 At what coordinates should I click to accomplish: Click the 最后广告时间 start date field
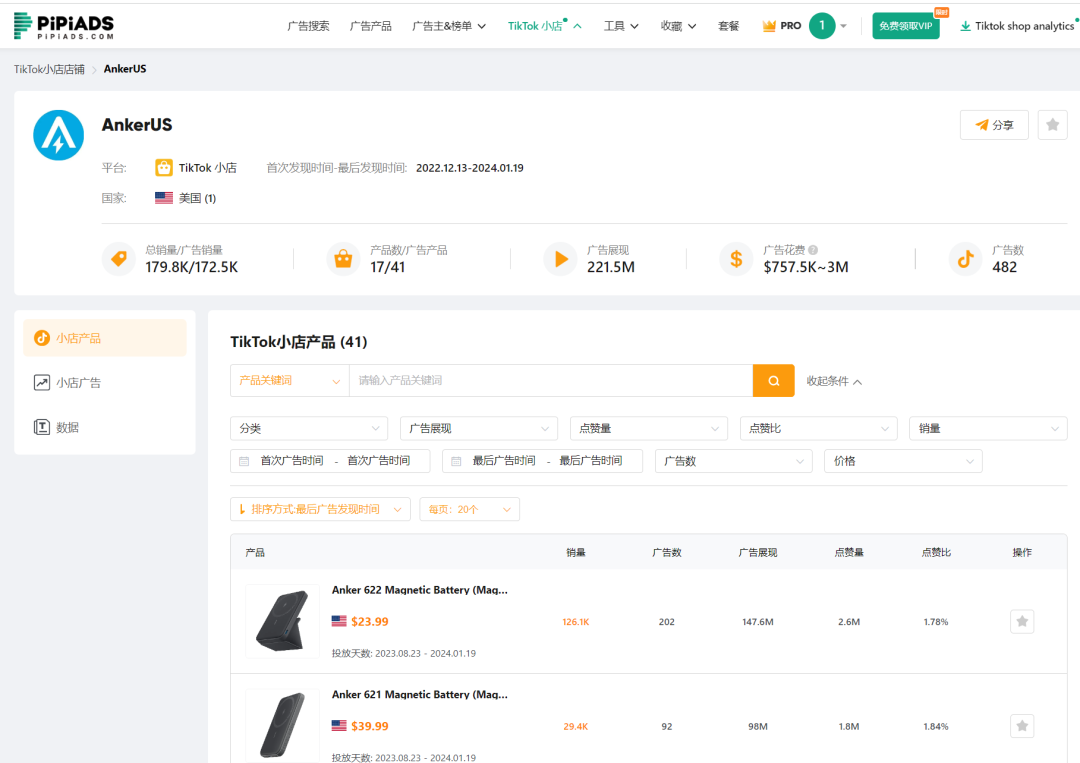(x=503, y=461)
